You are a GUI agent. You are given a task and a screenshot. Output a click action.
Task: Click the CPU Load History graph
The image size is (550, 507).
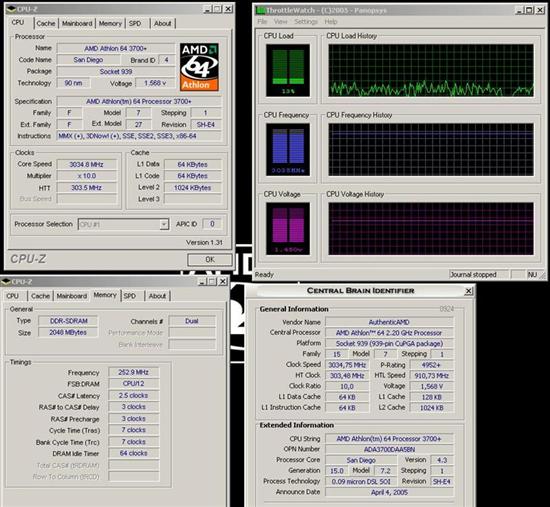(x=431, y=71)
